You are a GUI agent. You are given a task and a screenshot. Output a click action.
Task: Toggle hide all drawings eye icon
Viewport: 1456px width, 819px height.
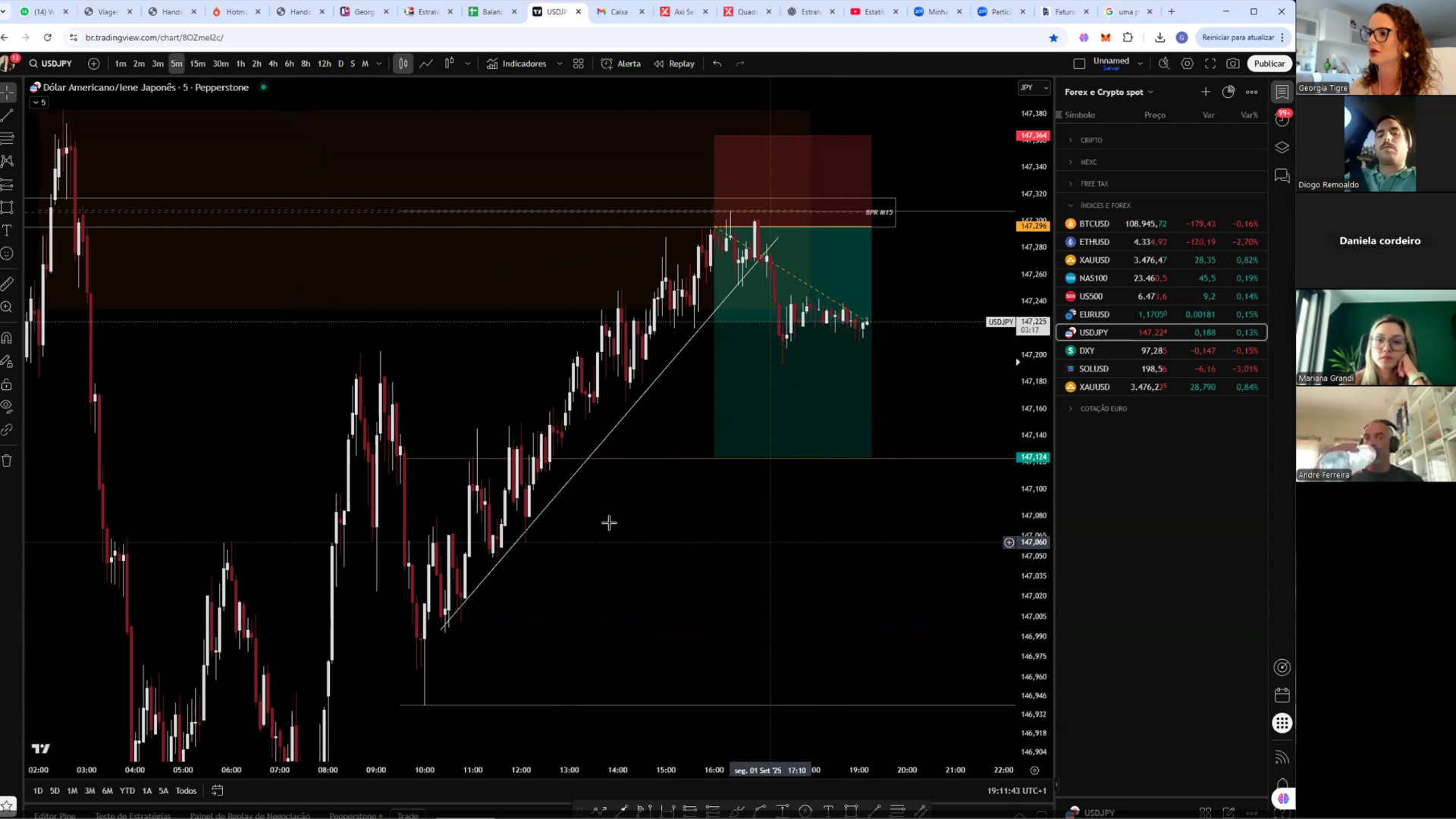click(x=8, y=406)
